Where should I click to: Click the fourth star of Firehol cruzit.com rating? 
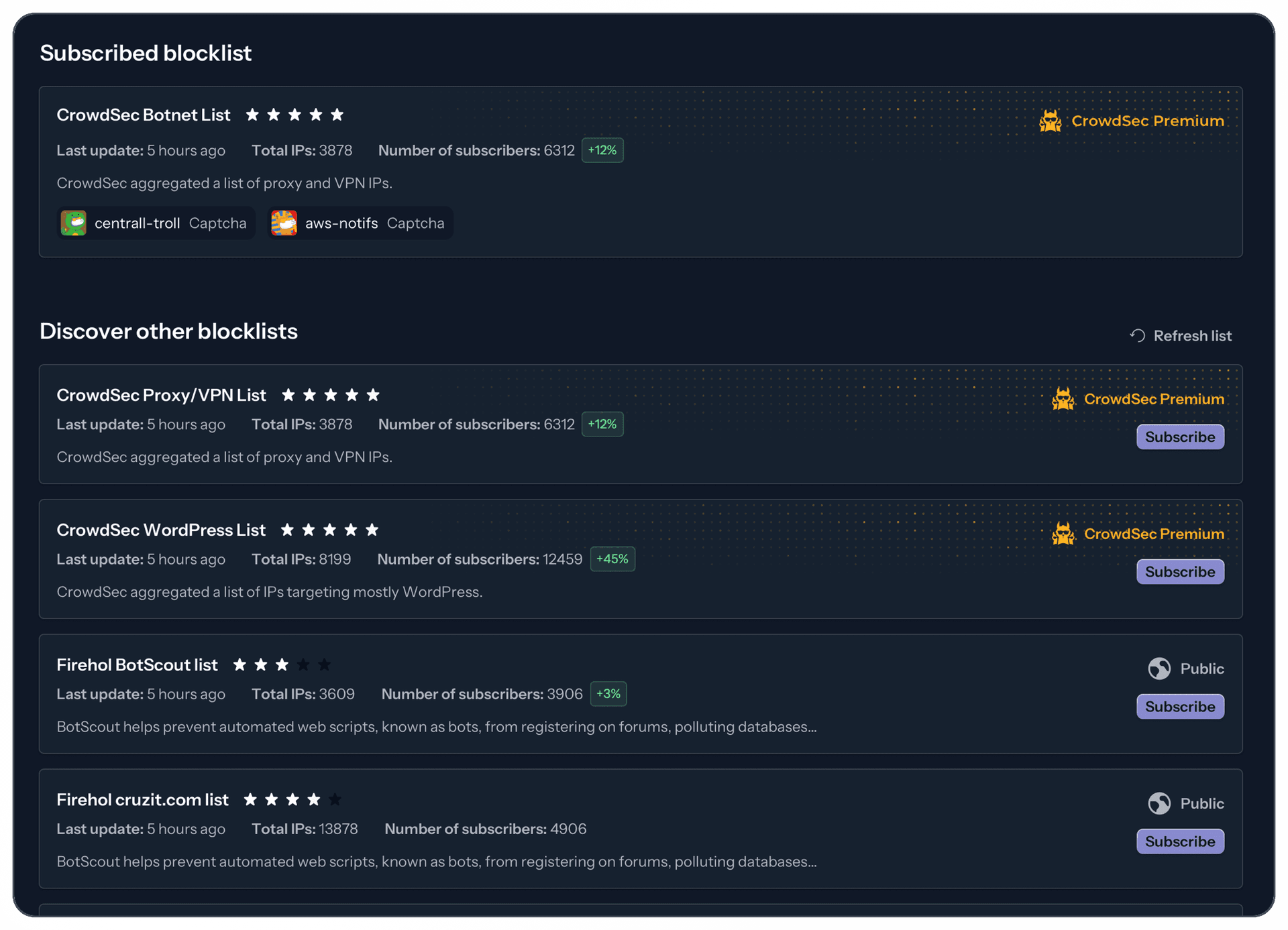(314, 799)
